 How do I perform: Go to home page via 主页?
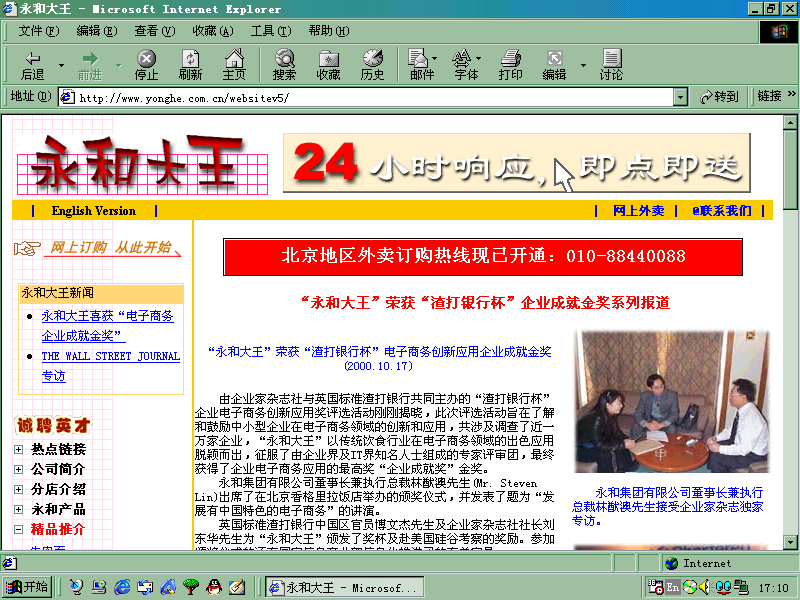point(234,65)
